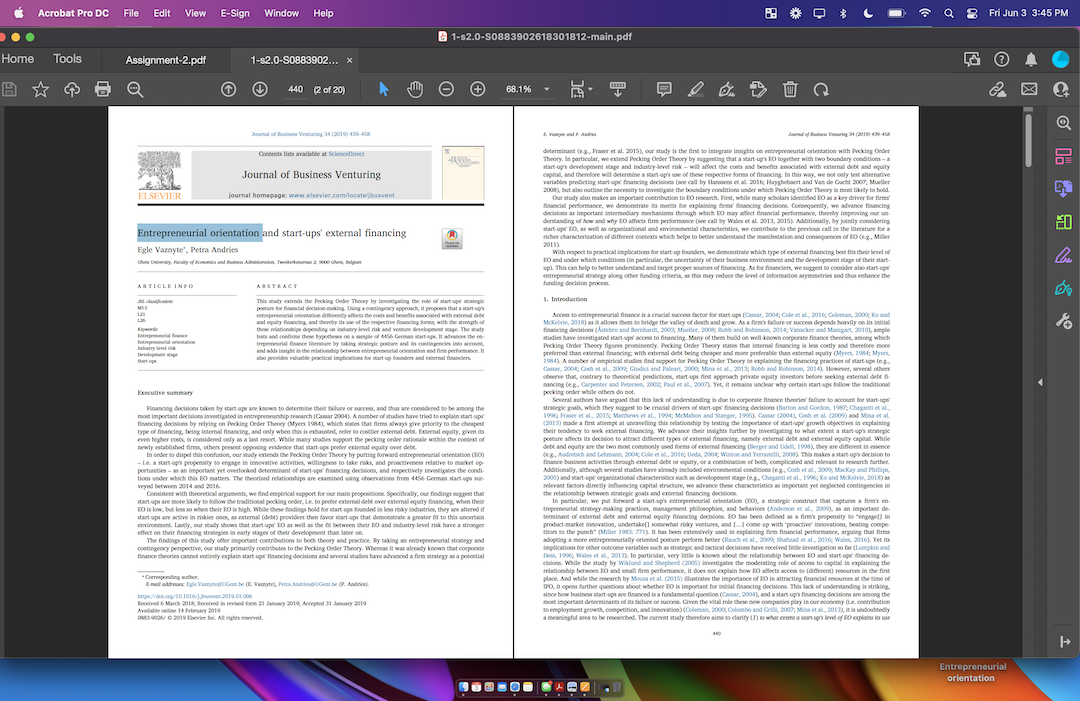Open the More Tools wrench icon

click(1063, 321)
